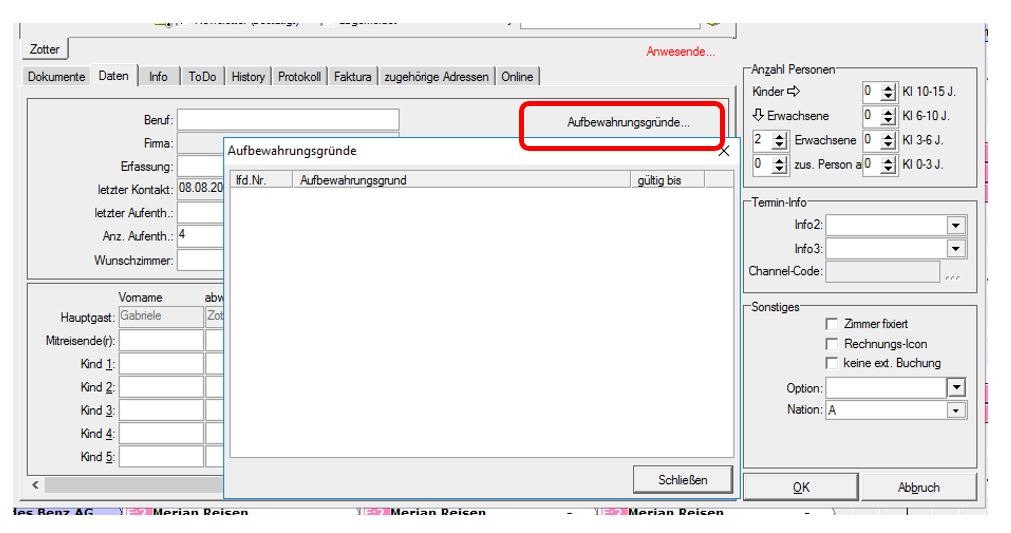Click the lfd.Nr. column header
The width and height of the screenshot is (1011, 533).
[261, 180]
